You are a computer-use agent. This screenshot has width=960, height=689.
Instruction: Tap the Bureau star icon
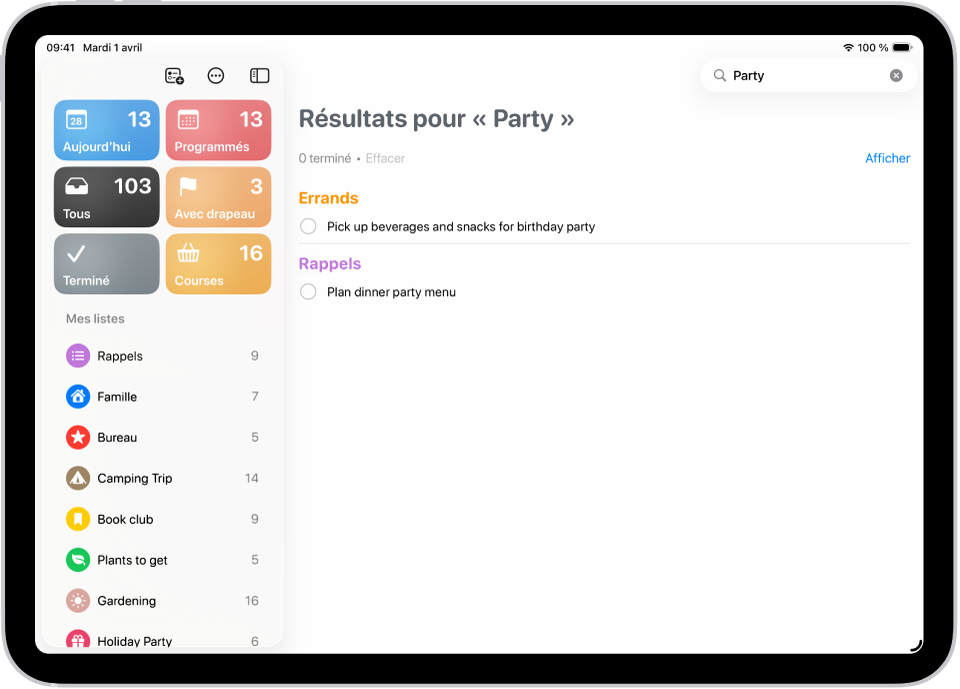pyautogui.click(x=78, y=437)
